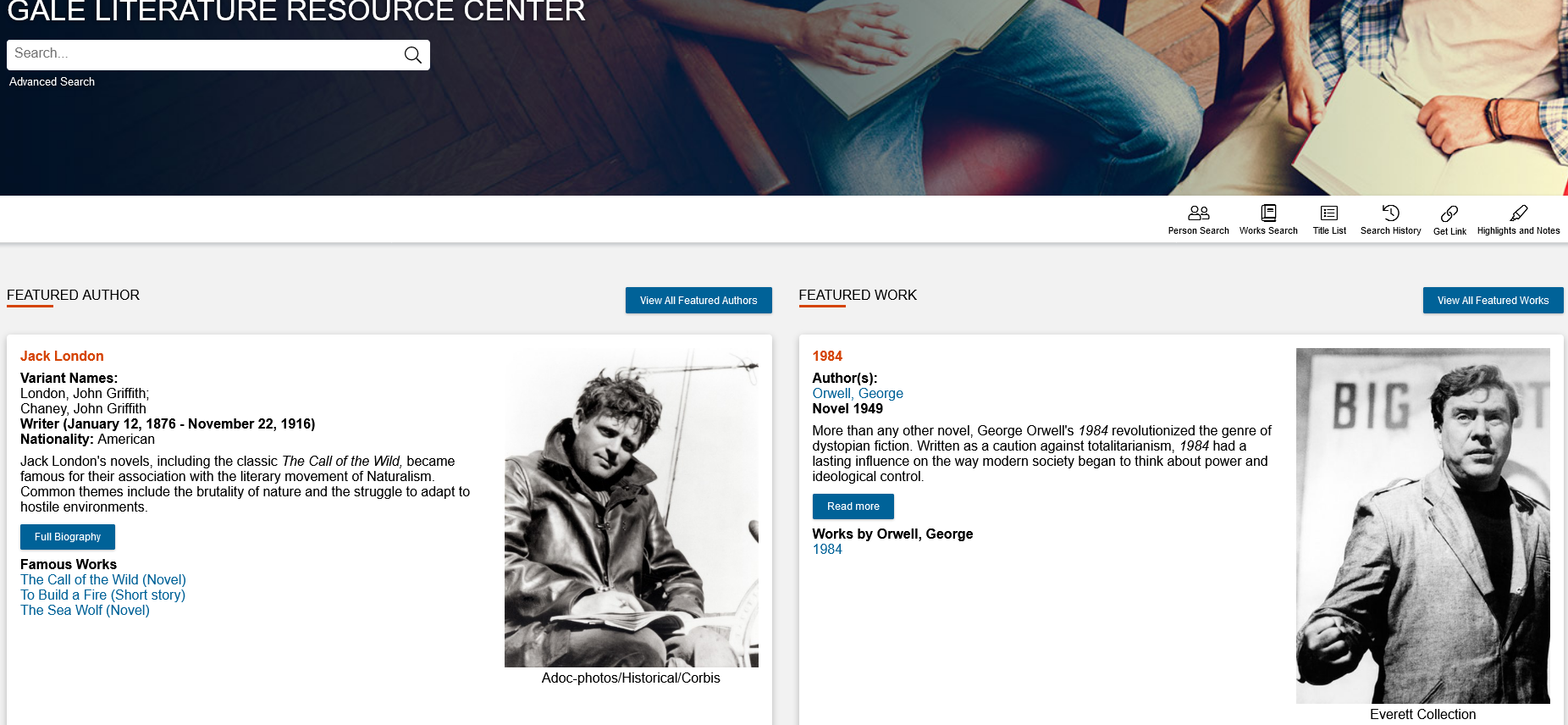
Task: Open Person Search icon
Action: point(1198,213)
